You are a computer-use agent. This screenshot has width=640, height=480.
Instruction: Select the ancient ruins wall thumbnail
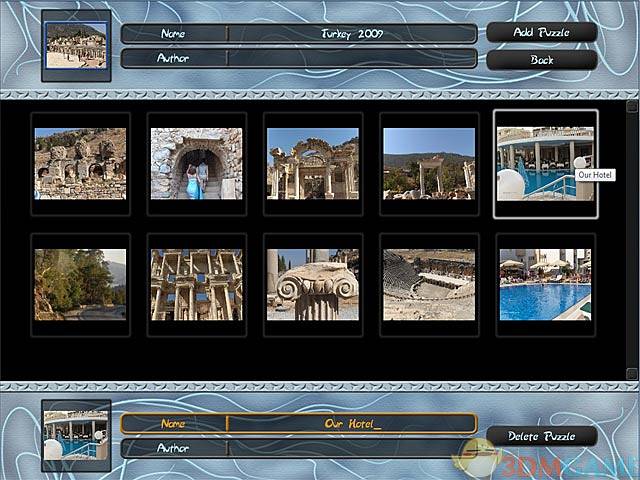(80, 163)
